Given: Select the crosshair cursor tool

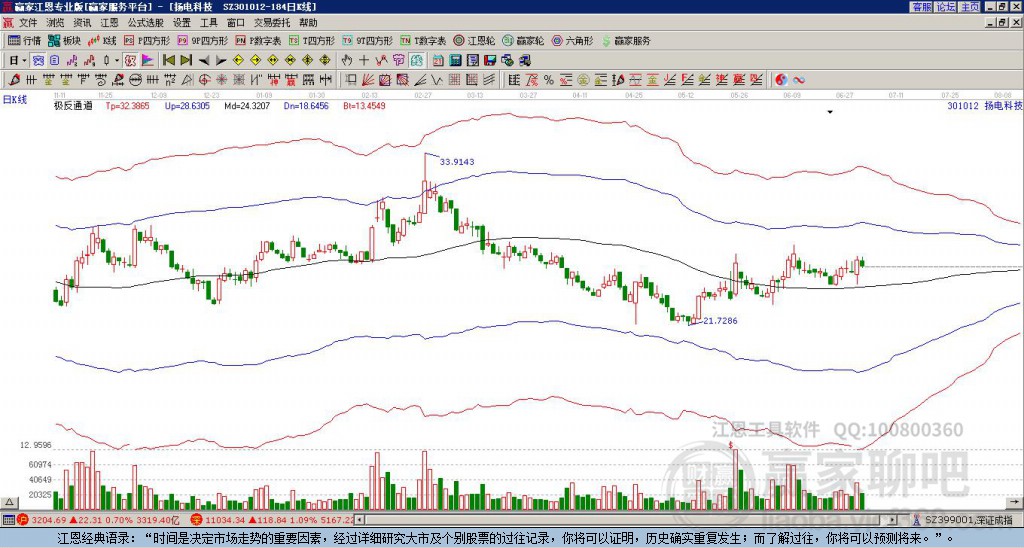Looking at the screenshot, I should 364,61.
